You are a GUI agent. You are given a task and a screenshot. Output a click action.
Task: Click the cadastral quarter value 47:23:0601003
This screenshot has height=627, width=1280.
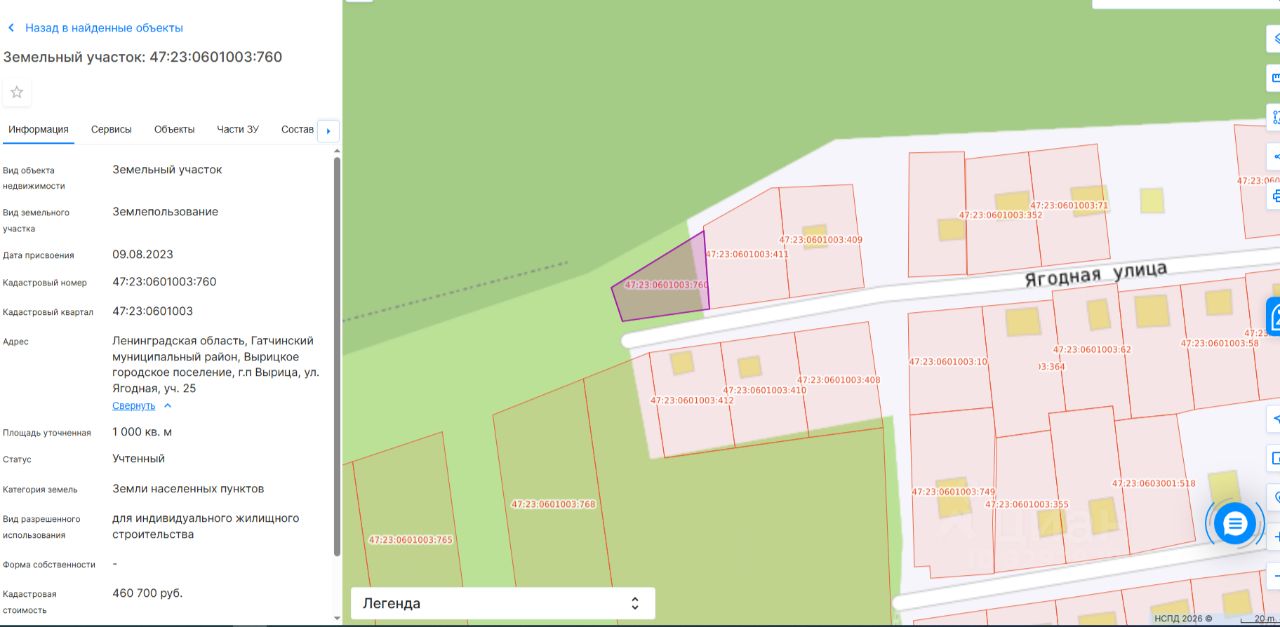[153, 311]
